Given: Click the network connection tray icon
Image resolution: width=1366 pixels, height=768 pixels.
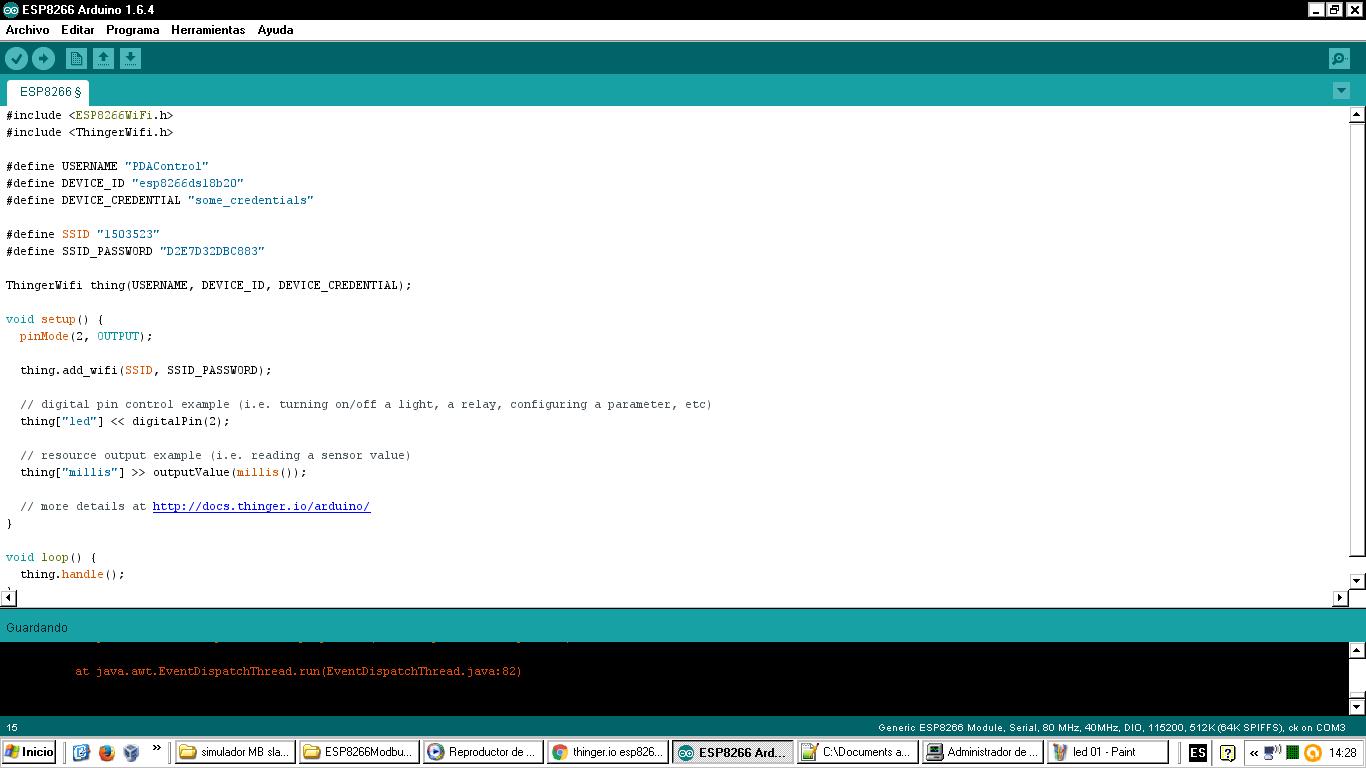Looking at the screenshot, I should tap(1272, 753).
